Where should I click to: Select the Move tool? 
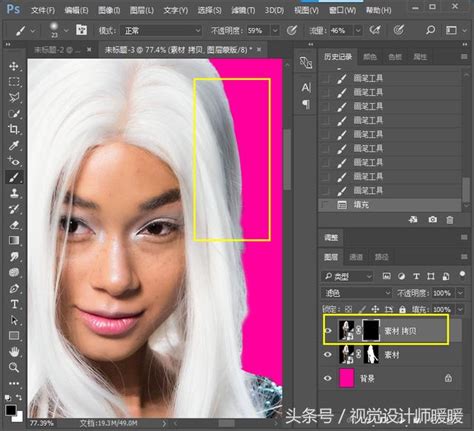pyautogui.click(x=14, y=66)
